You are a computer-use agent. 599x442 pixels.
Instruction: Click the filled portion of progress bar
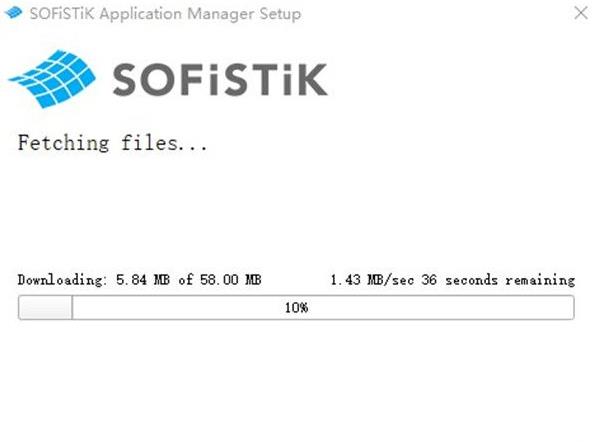tap(45, 308)
